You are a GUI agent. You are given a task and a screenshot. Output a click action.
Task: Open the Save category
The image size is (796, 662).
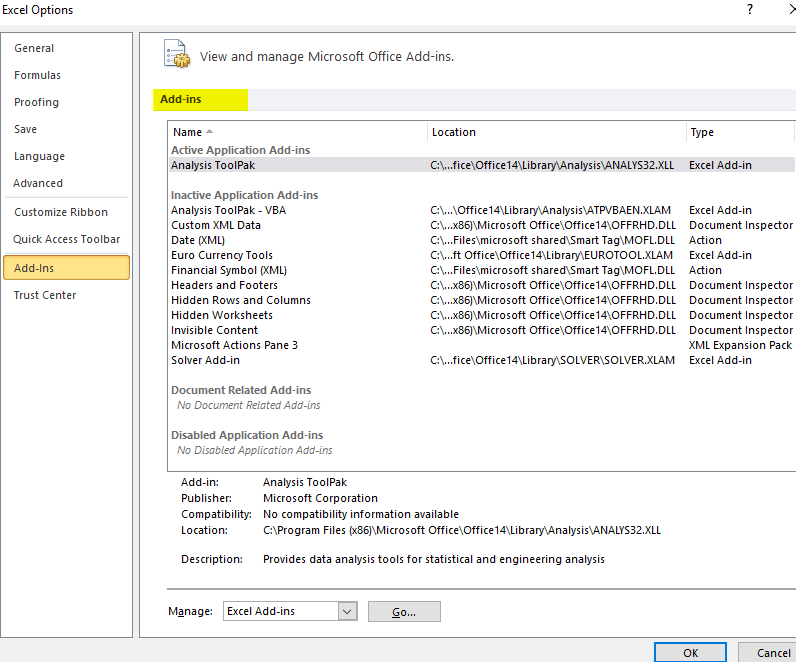click(x=25, y=129)
